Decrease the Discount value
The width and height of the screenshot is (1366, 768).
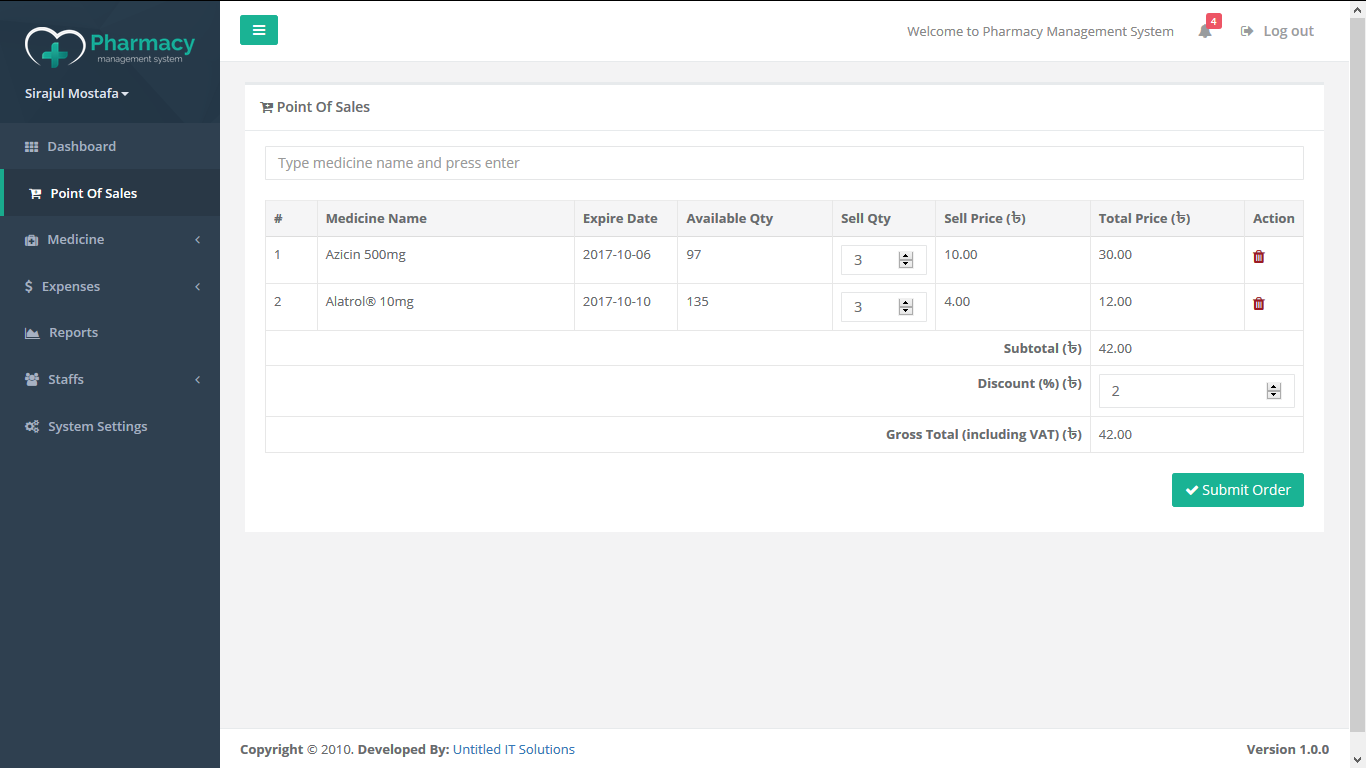1274,395
